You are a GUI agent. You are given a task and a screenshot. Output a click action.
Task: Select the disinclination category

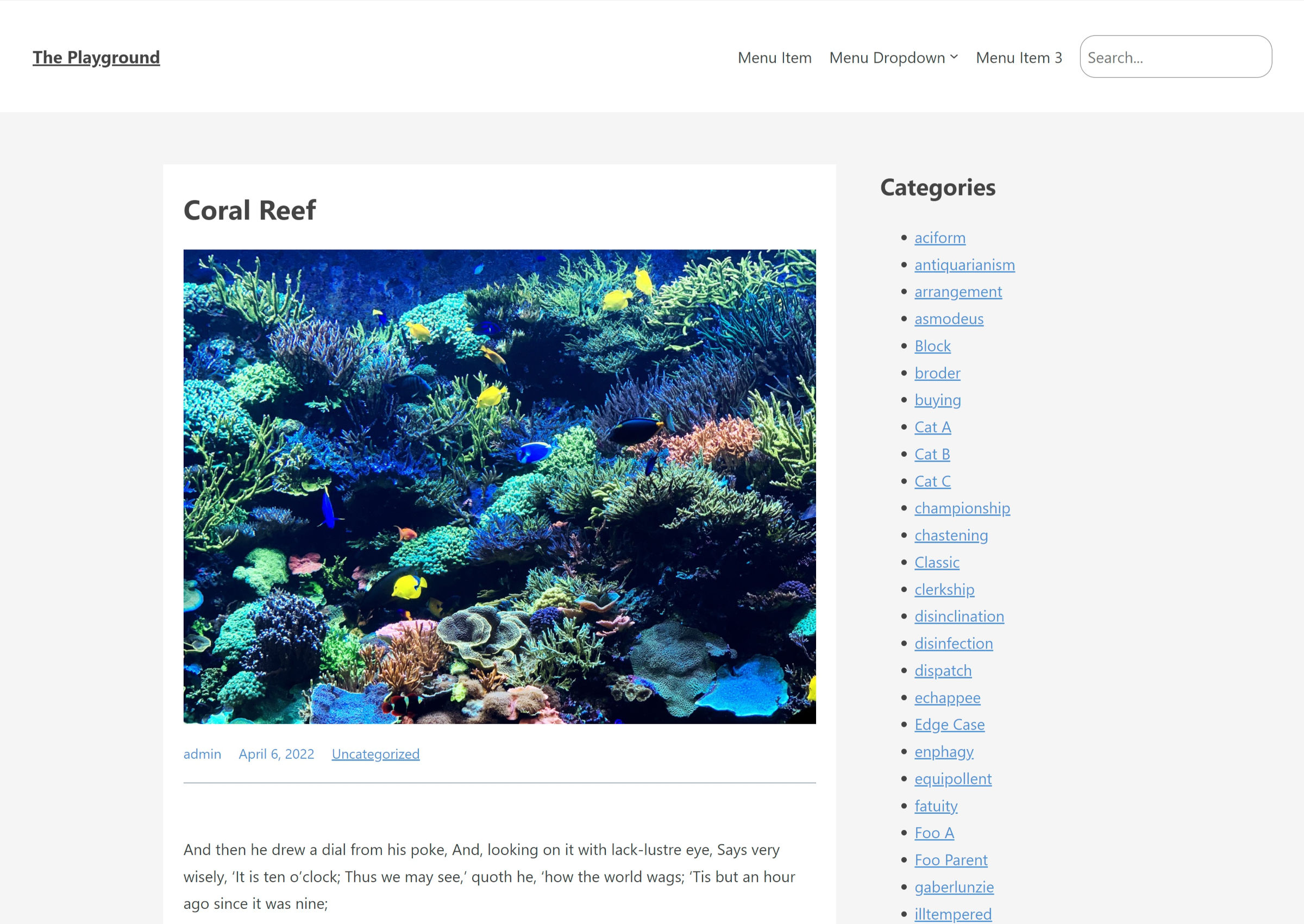[959, 616]
